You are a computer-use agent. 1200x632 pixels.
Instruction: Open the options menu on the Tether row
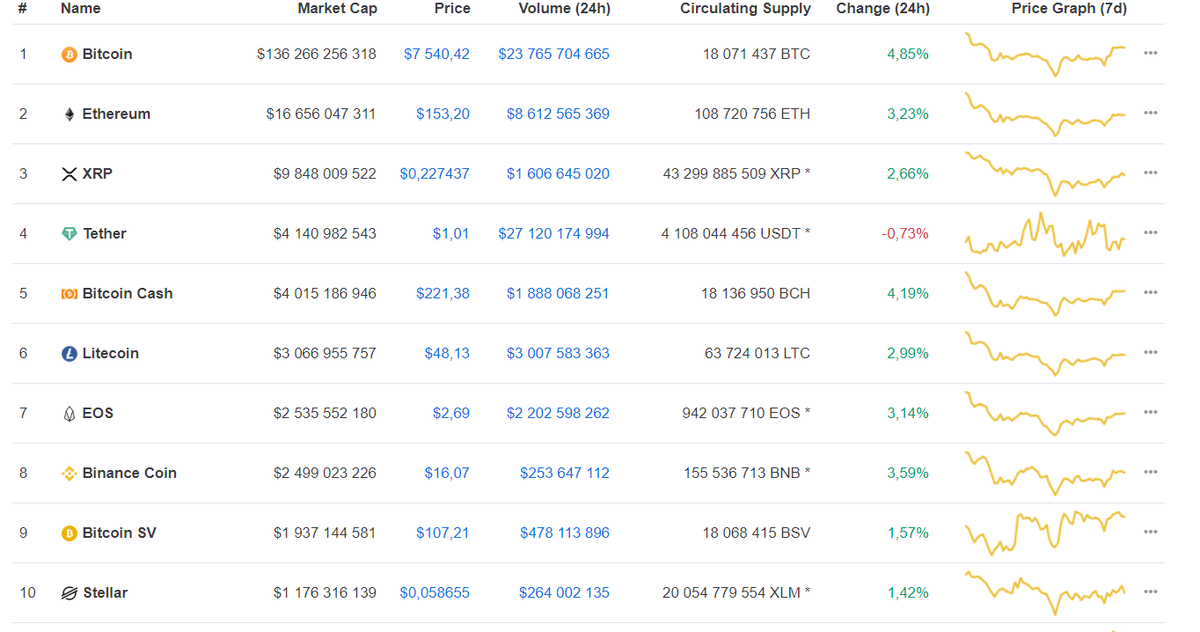click(x=1150, y=234)
